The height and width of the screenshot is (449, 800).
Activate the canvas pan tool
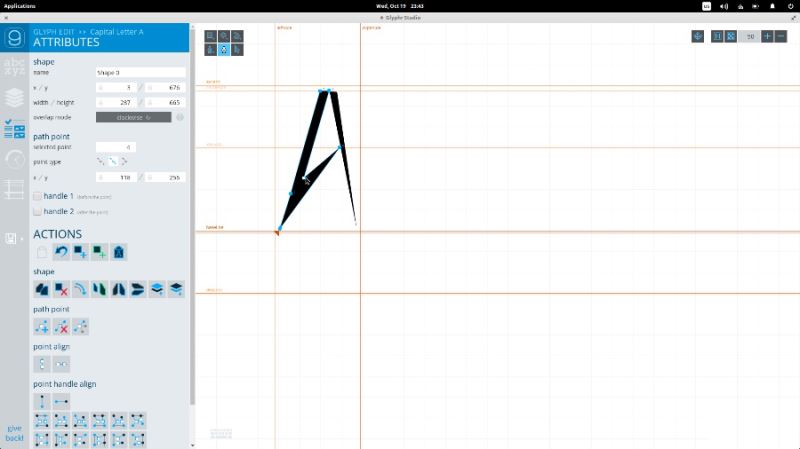point(697,36)
